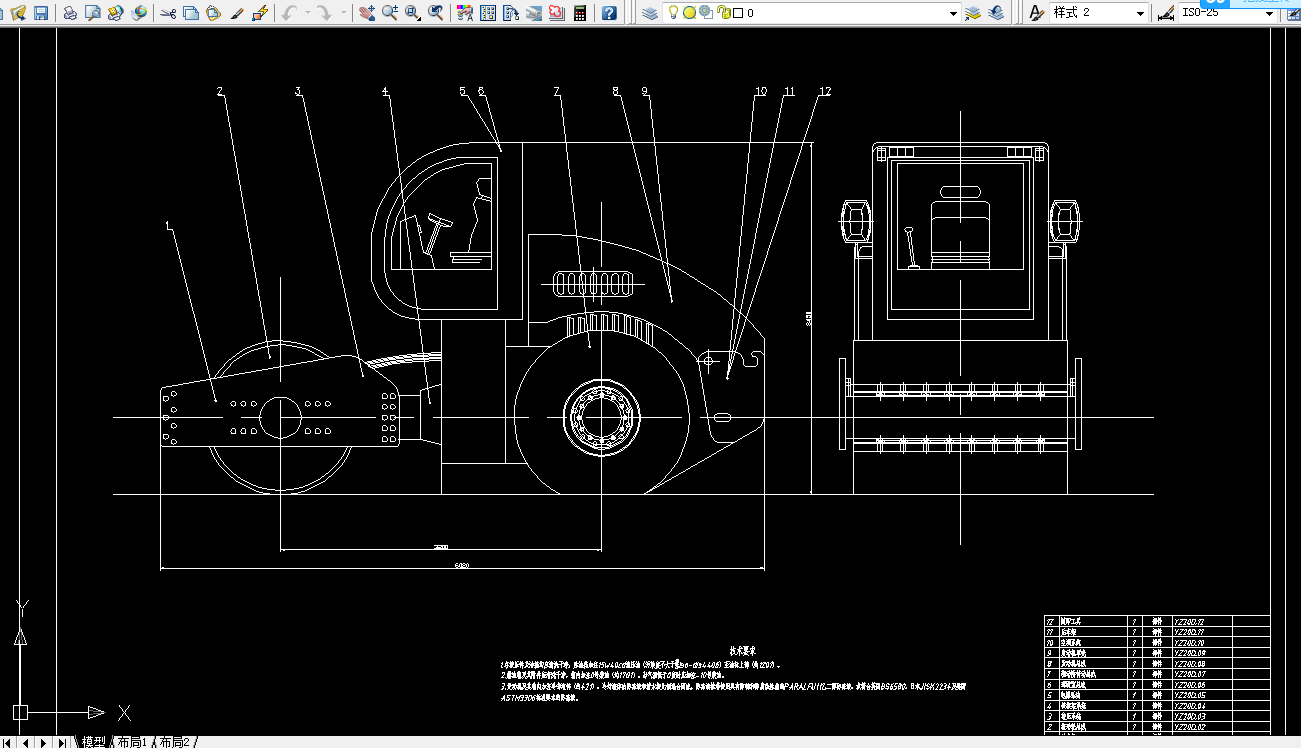This screenshot has height=748, width=1301.
Task: Print the drawing using Plot icon
Action: coord(70,13)
